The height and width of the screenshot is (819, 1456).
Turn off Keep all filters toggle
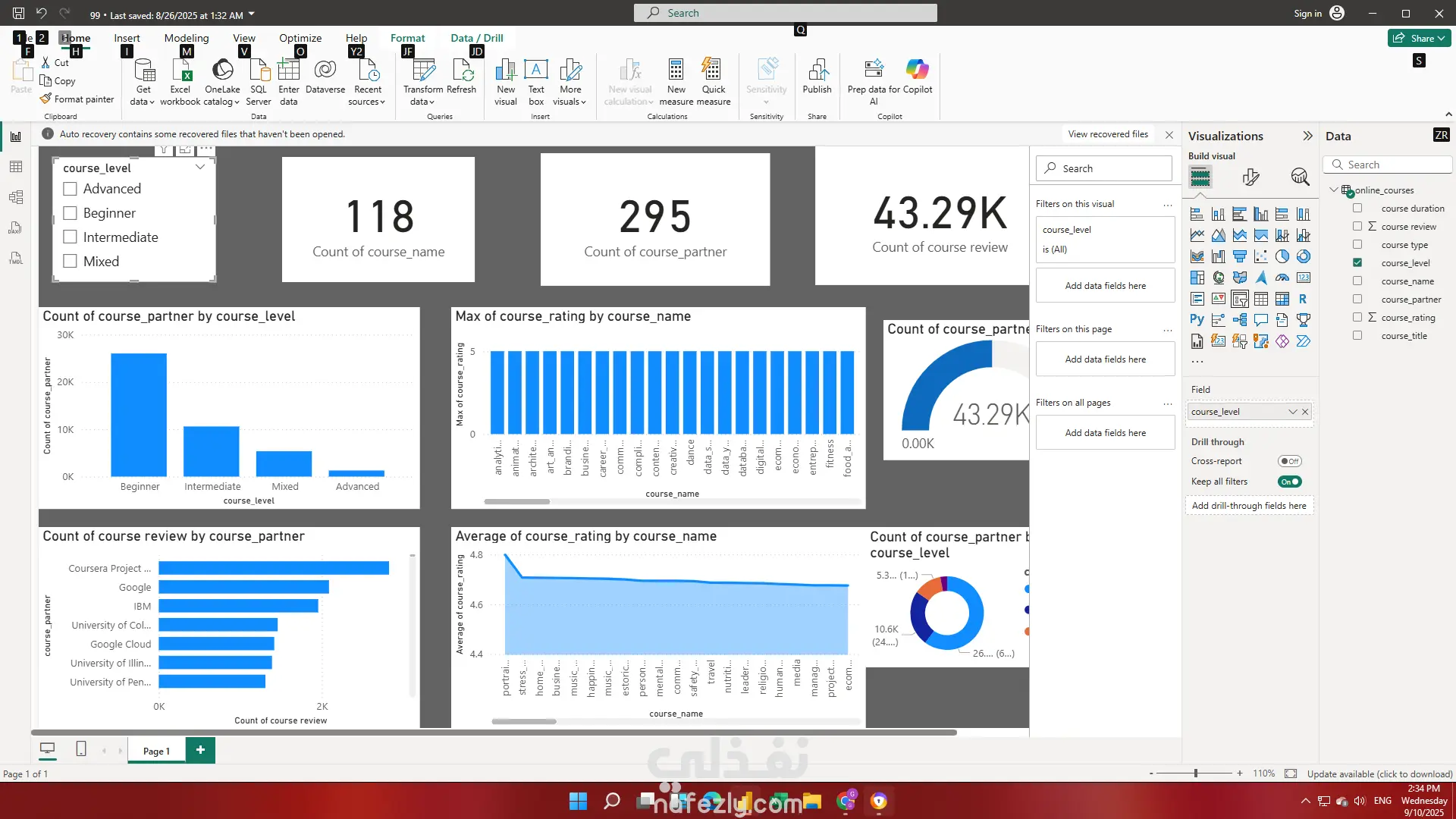1289,482
